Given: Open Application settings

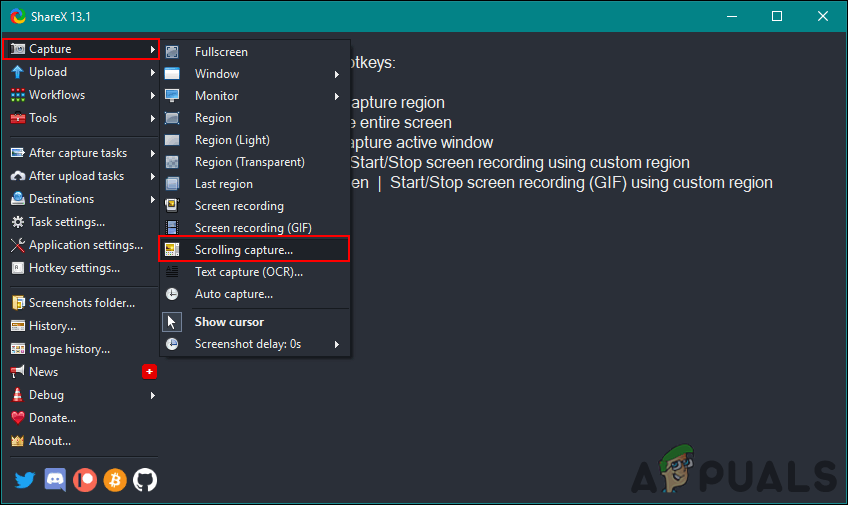Looking at the screenshot, I should [x=86, y=245].
